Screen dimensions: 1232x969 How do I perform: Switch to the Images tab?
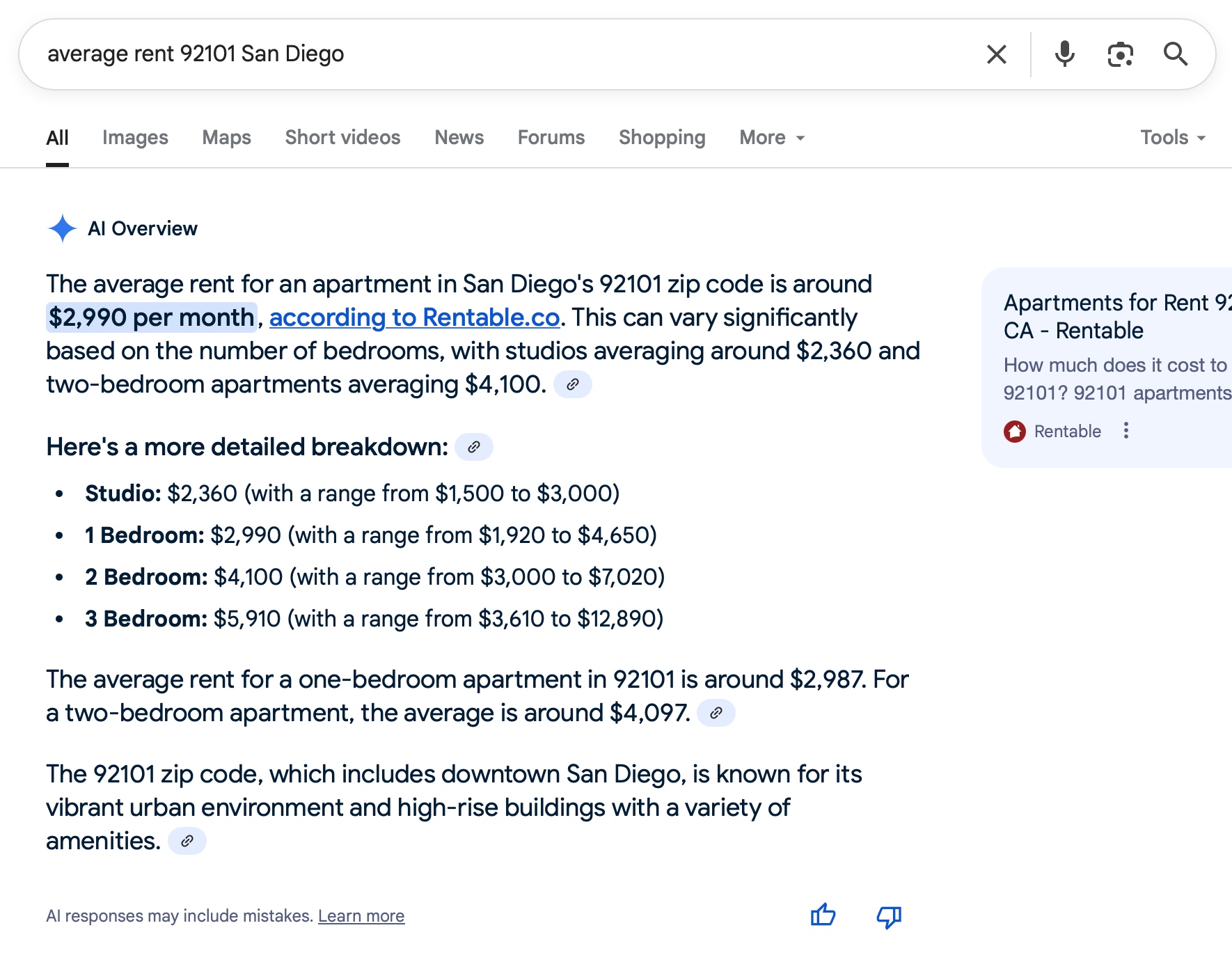click(x=135, y=138)
